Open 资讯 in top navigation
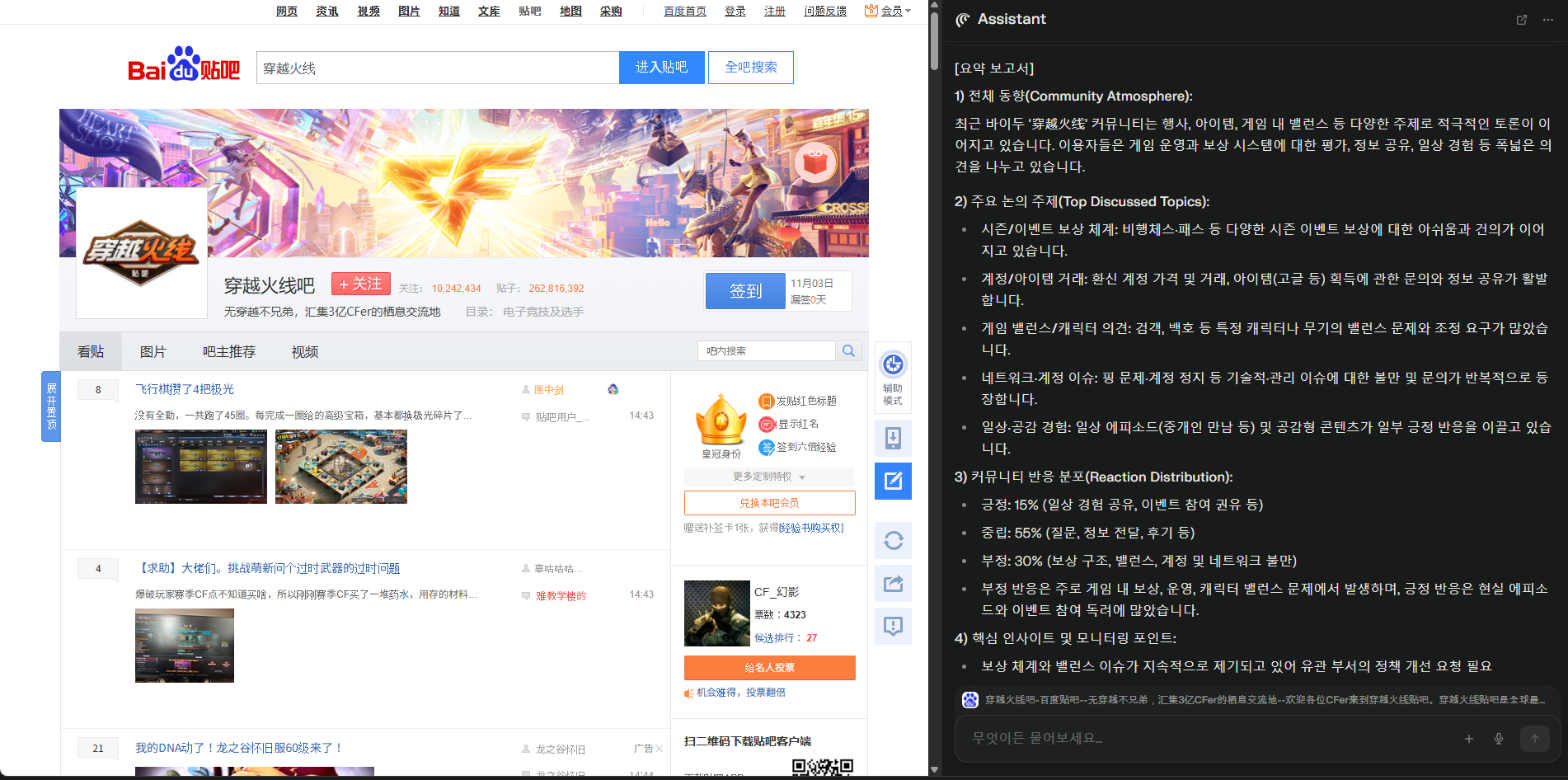 tap(327, 11)
